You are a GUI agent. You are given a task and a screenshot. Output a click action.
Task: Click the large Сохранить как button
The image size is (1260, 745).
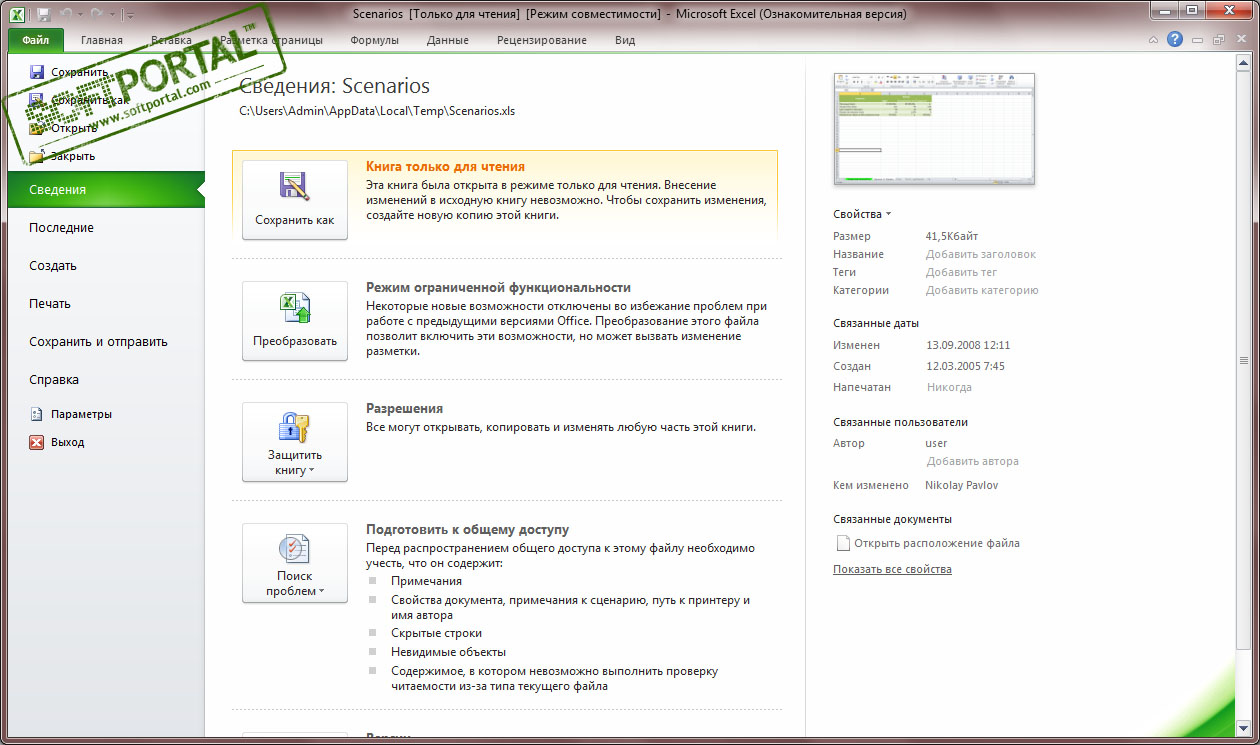[x=295, y=199]
